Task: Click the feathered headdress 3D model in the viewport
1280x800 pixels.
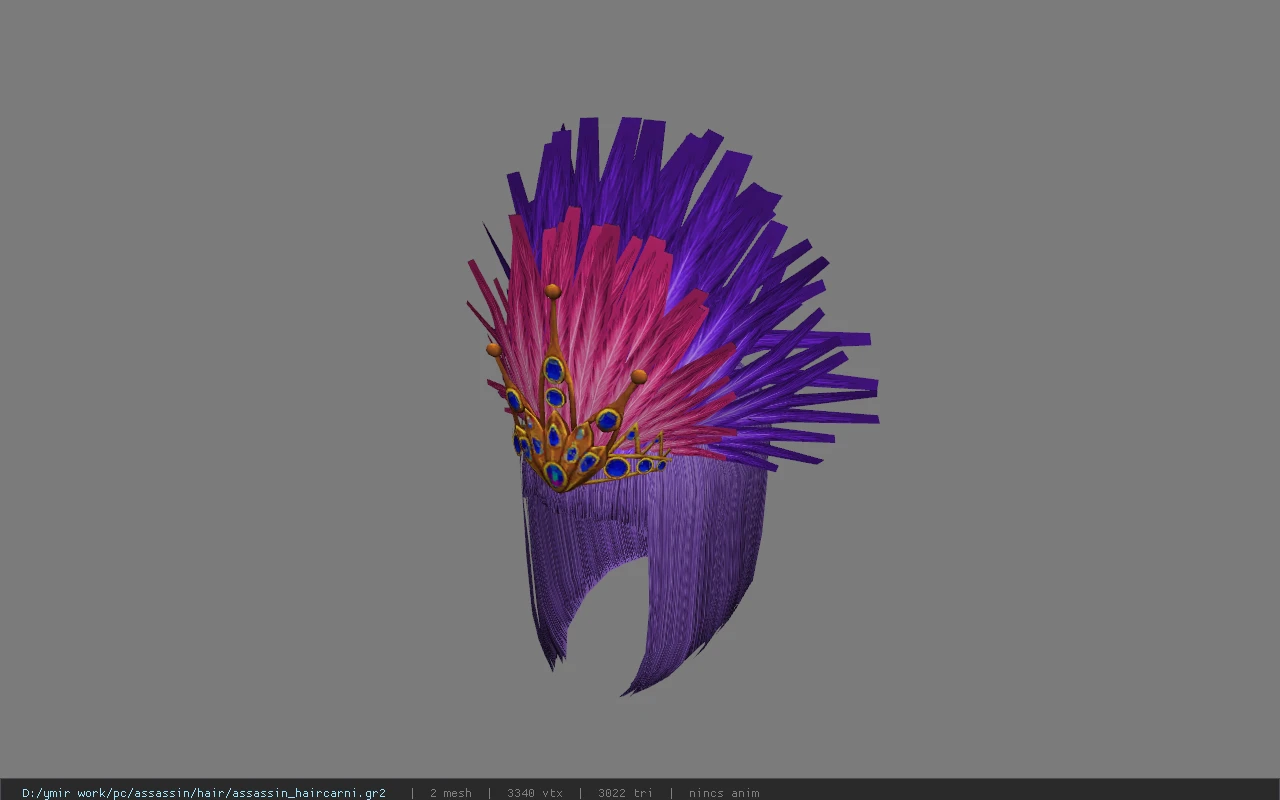Action: 672,407
